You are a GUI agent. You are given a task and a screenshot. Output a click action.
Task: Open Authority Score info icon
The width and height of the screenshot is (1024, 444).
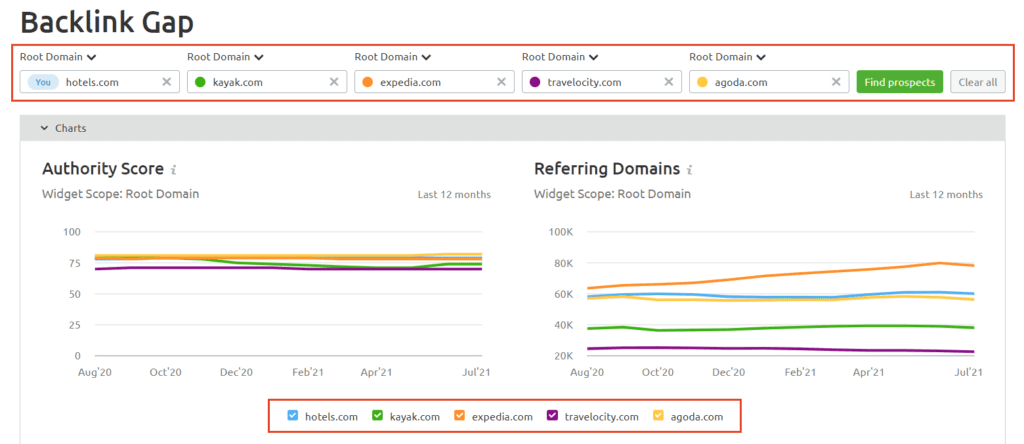174,170
